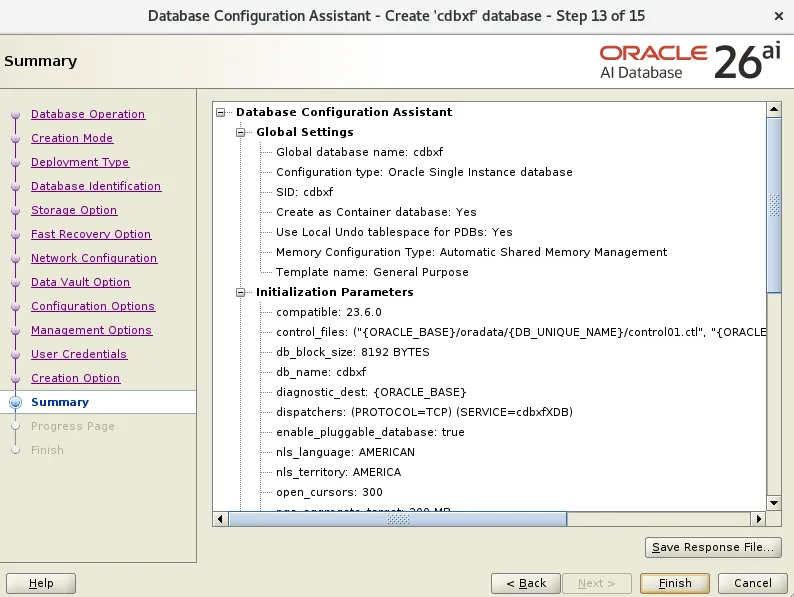The height and width of the screenshot is (597, 794).
Task: Go to the Configuration Options step
Action: pos(93,306)
